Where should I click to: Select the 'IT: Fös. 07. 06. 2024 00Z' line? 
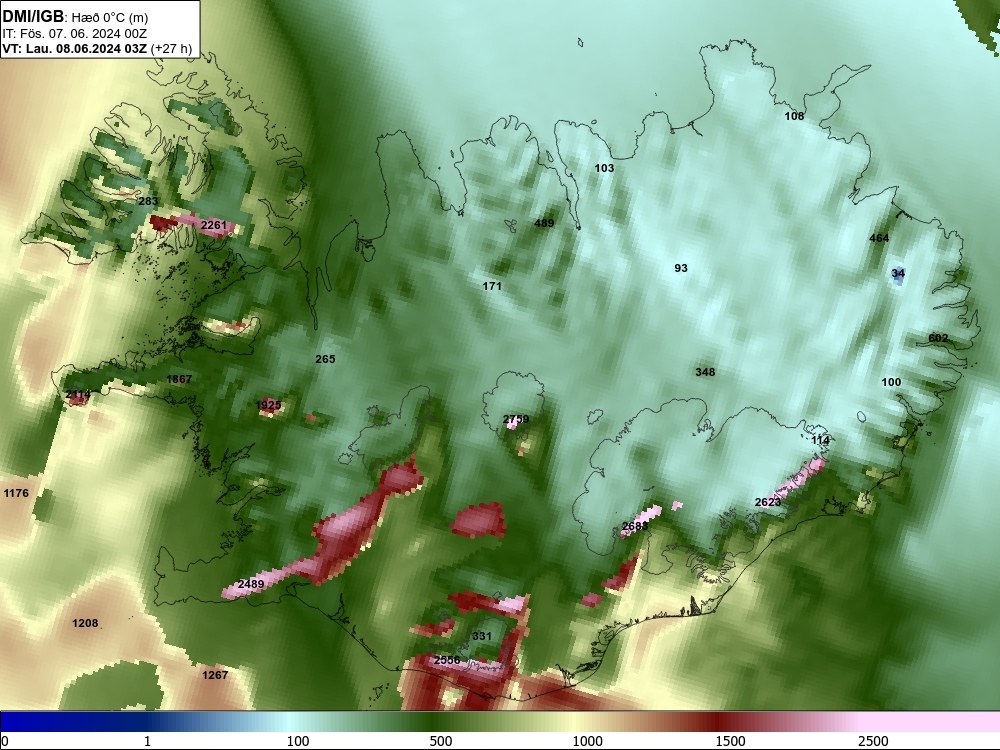click(x=75, y=34)
